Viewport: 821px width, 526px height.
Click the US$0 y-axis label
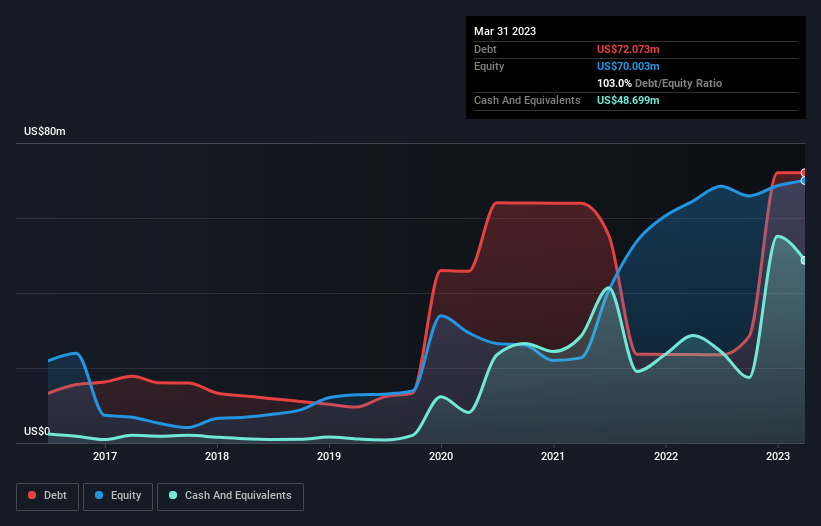37,431
